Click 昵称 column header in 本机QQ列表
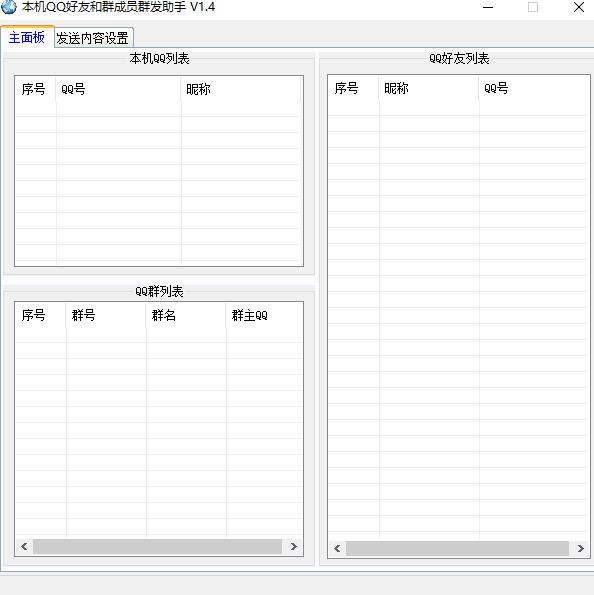This screenshot has height=595, width=594. (x=241, y=90)
